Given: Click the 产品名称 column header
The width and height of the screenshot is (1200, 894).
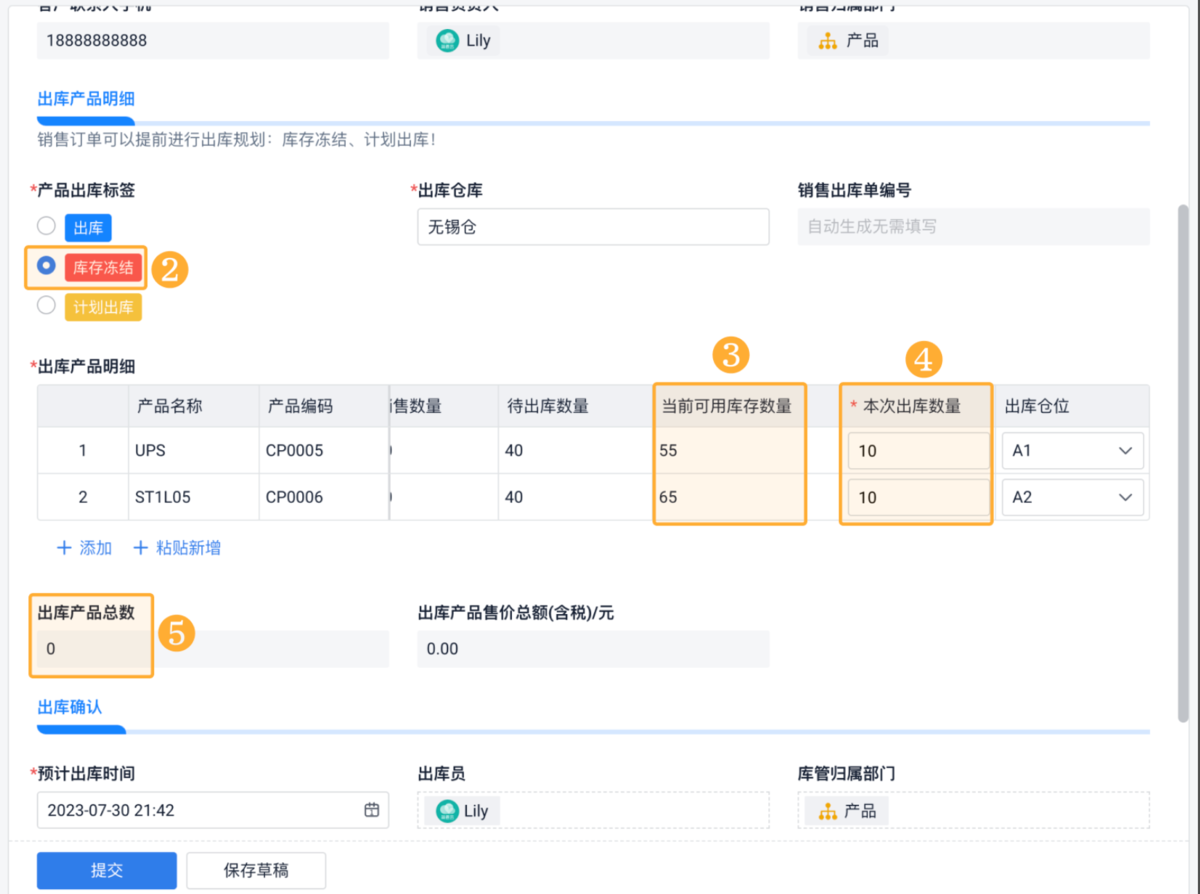Looking at the screenshot, I should click(194, 406).
